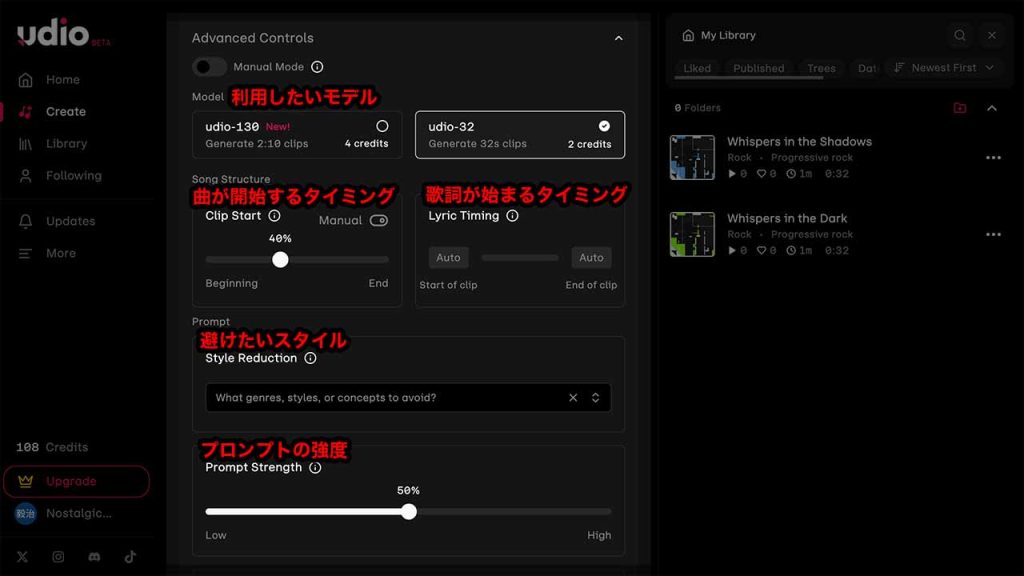Open Library from the sidebar

[66, 144]
